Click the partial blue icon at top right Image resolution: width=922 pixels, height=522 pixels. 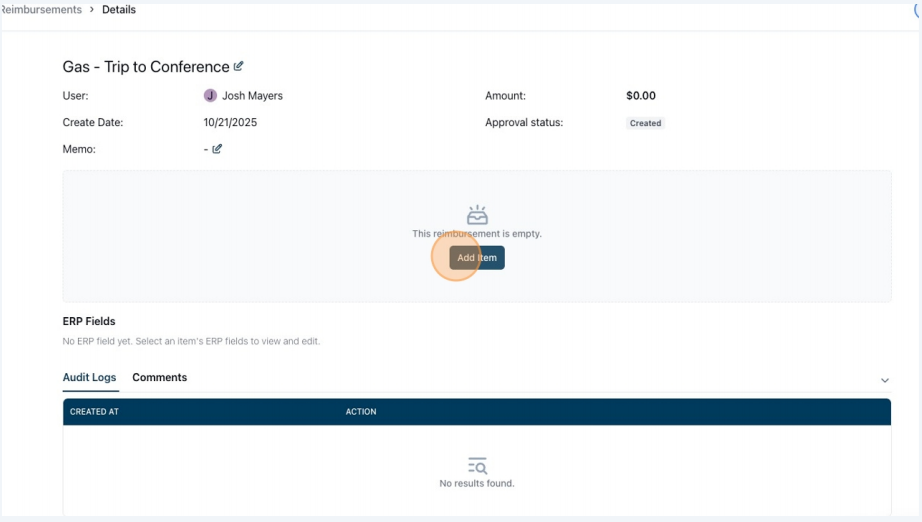pos(917,10)
